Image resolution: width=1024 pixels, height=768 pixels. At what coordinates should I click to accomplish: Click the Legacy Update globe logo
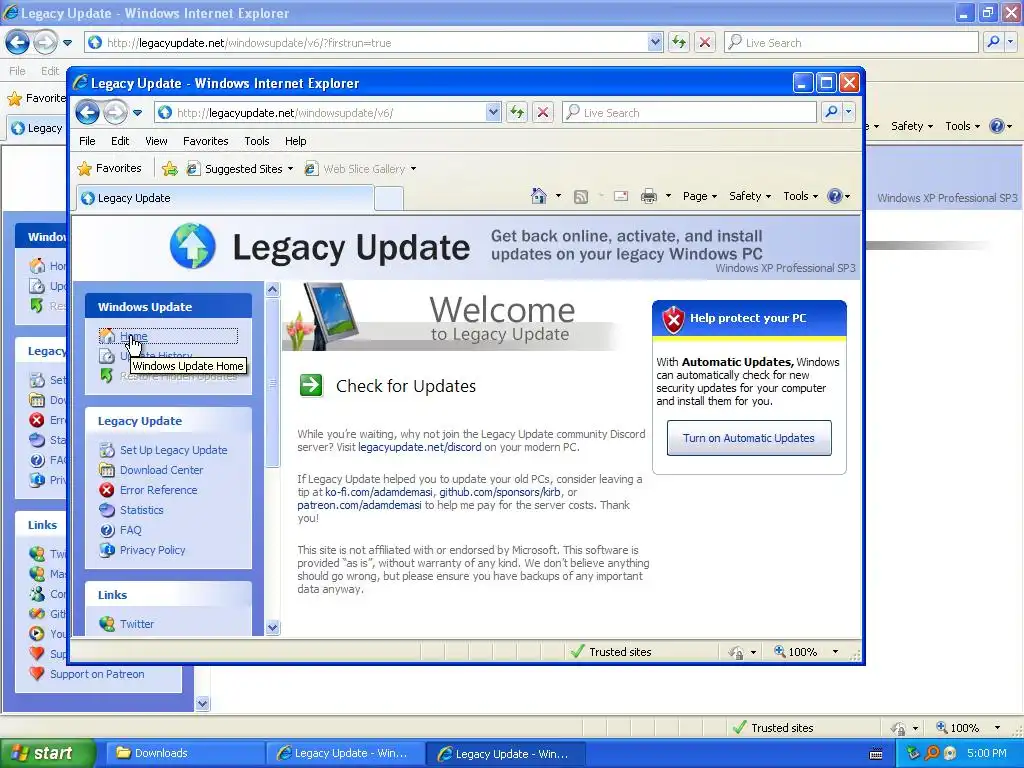[193, 246]
